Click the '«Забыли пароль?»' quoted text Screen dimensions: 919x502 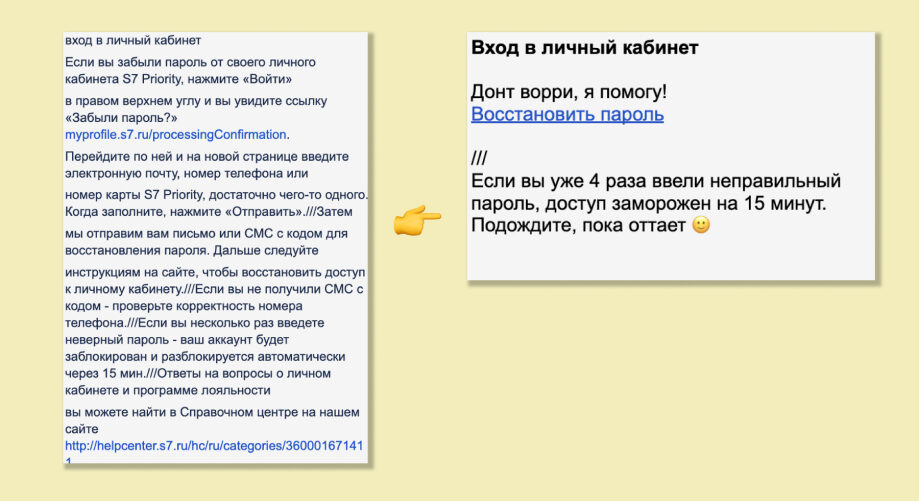(121, 118)
